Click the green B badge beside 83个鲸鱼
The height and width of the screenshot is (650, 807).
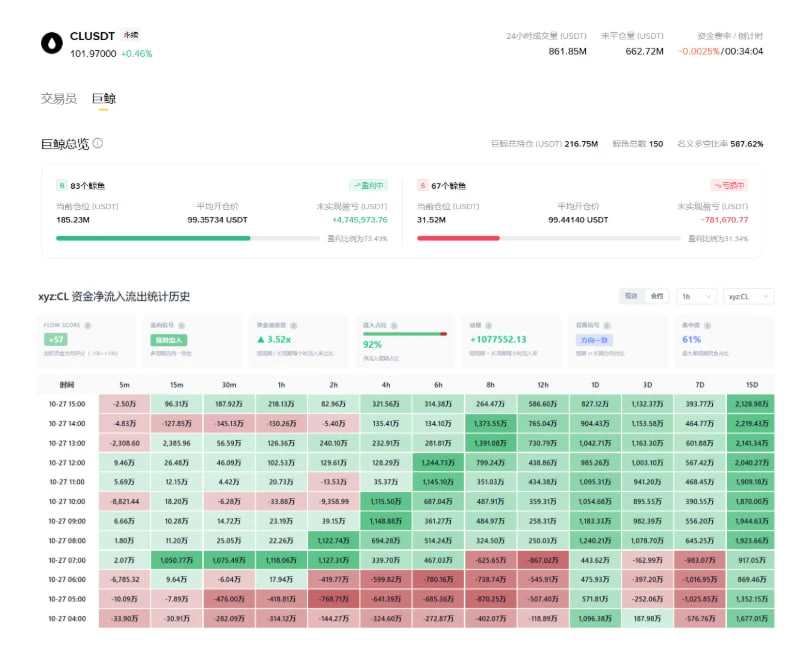62,185
